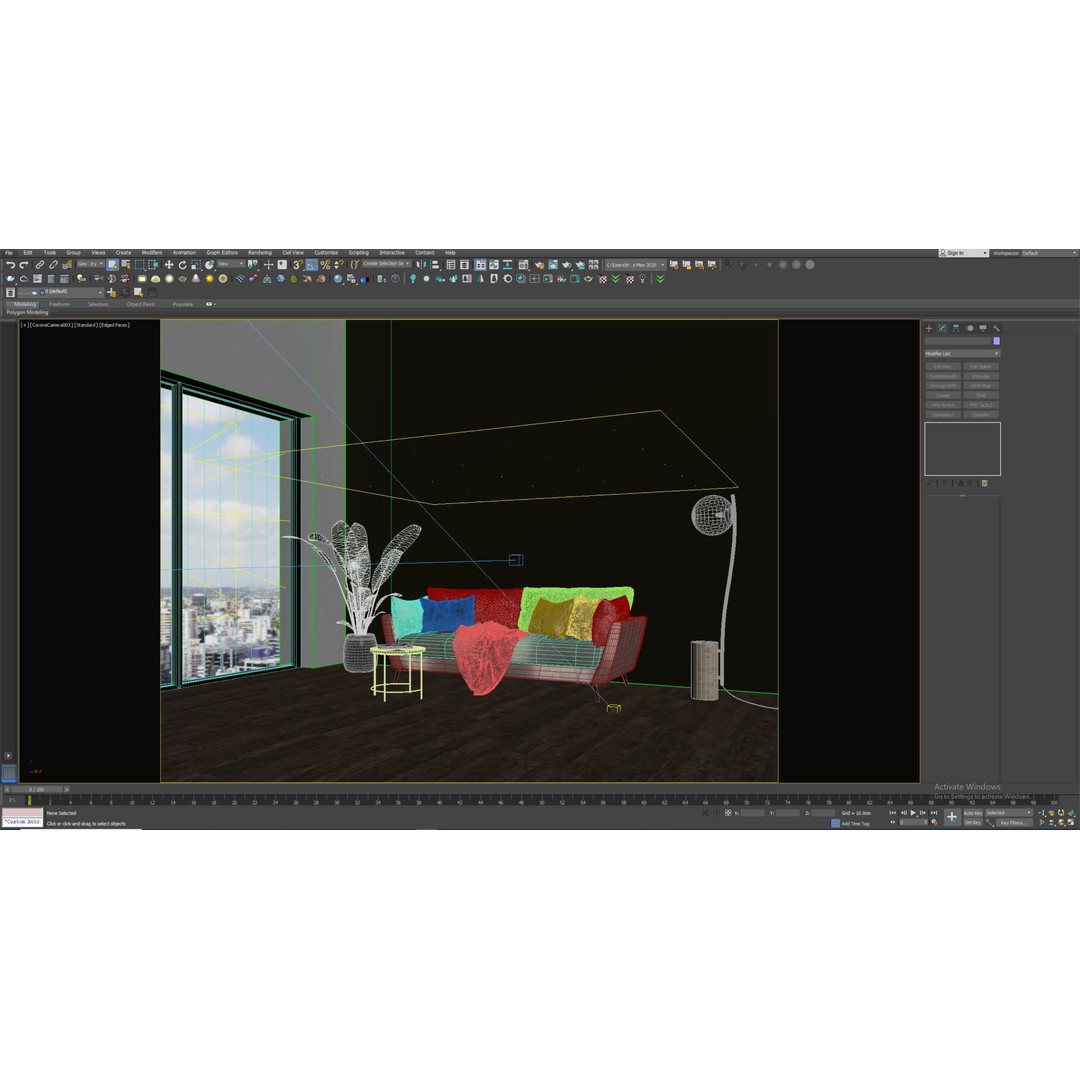Activate the Select and Move tool
1080x1080 pixels.
(169, 264)
